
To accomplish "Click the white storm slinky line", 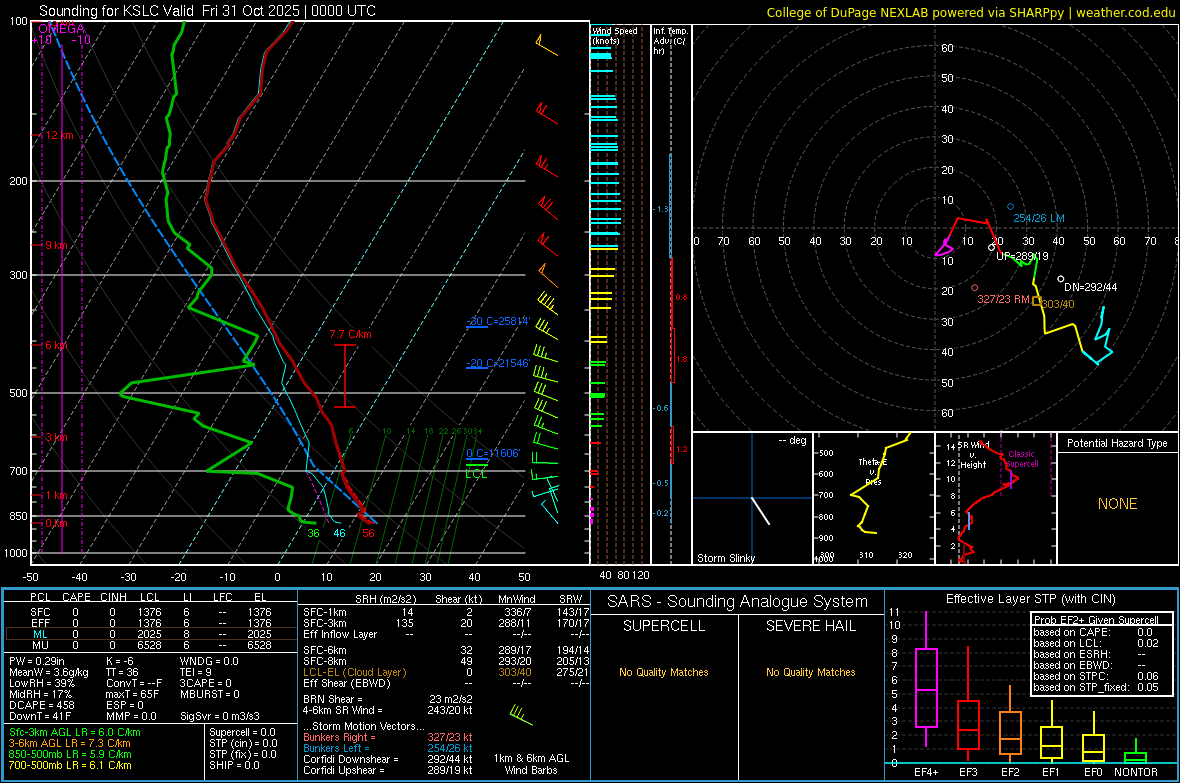I will click(761, 510).
